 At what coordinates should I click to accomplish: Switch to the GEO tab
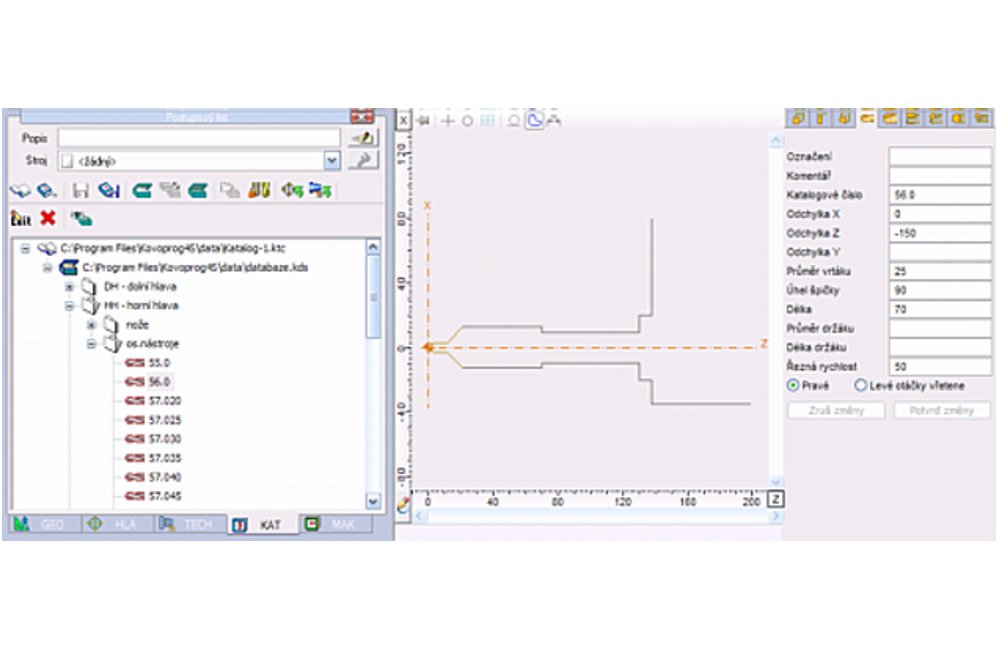43,524
